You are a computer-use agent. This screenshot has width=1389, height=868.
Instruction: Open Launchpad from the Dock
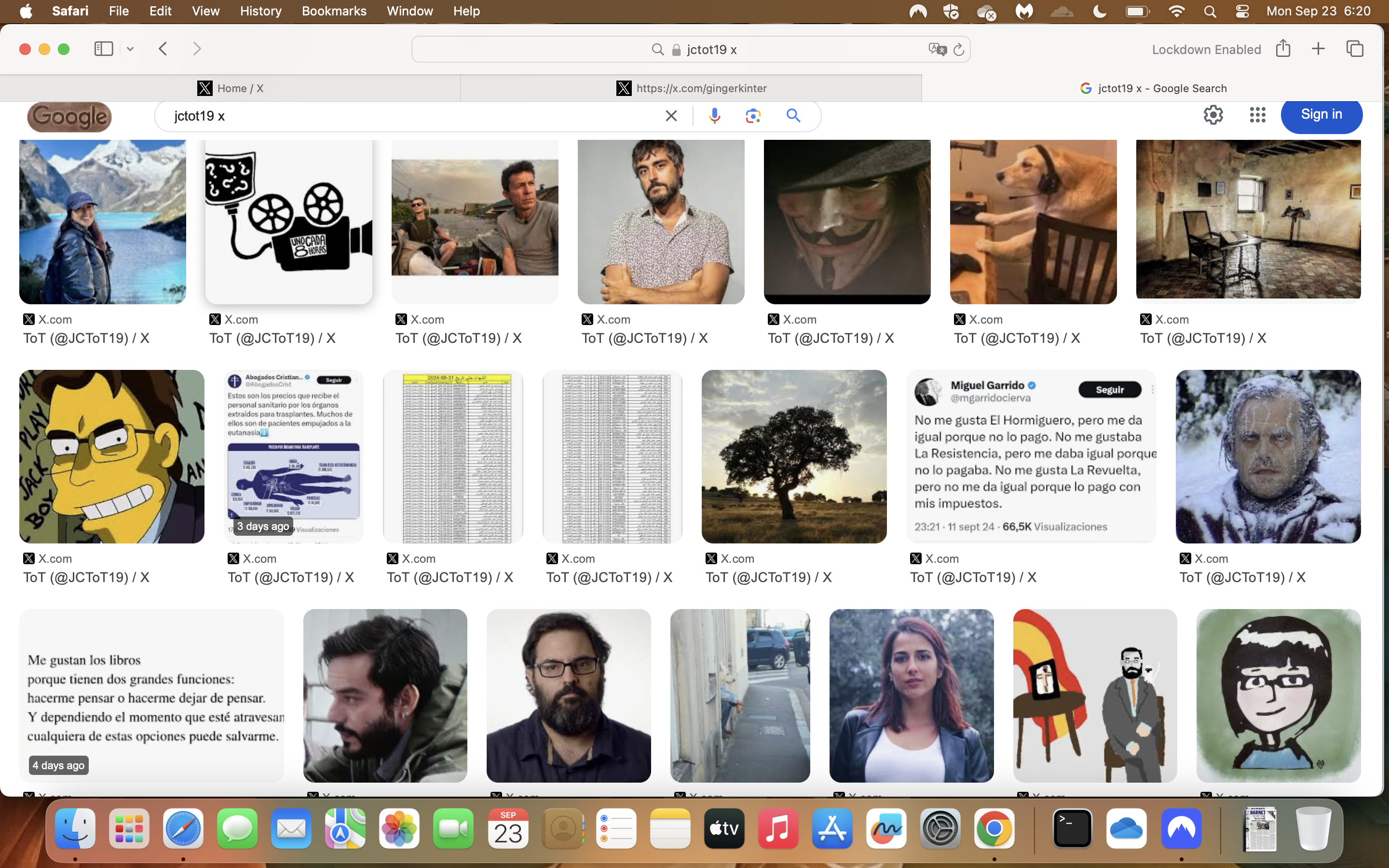coord(129,828)
